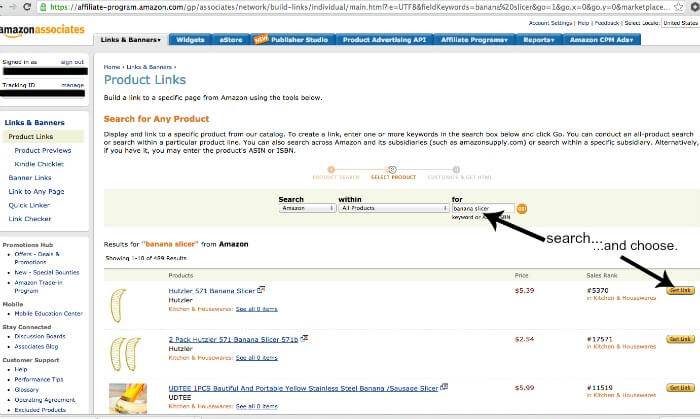The width and height of the screenshot is (700, 419).
Task: Expand the Amazon CPM Ads tab menu
Action: click(601, 40)
